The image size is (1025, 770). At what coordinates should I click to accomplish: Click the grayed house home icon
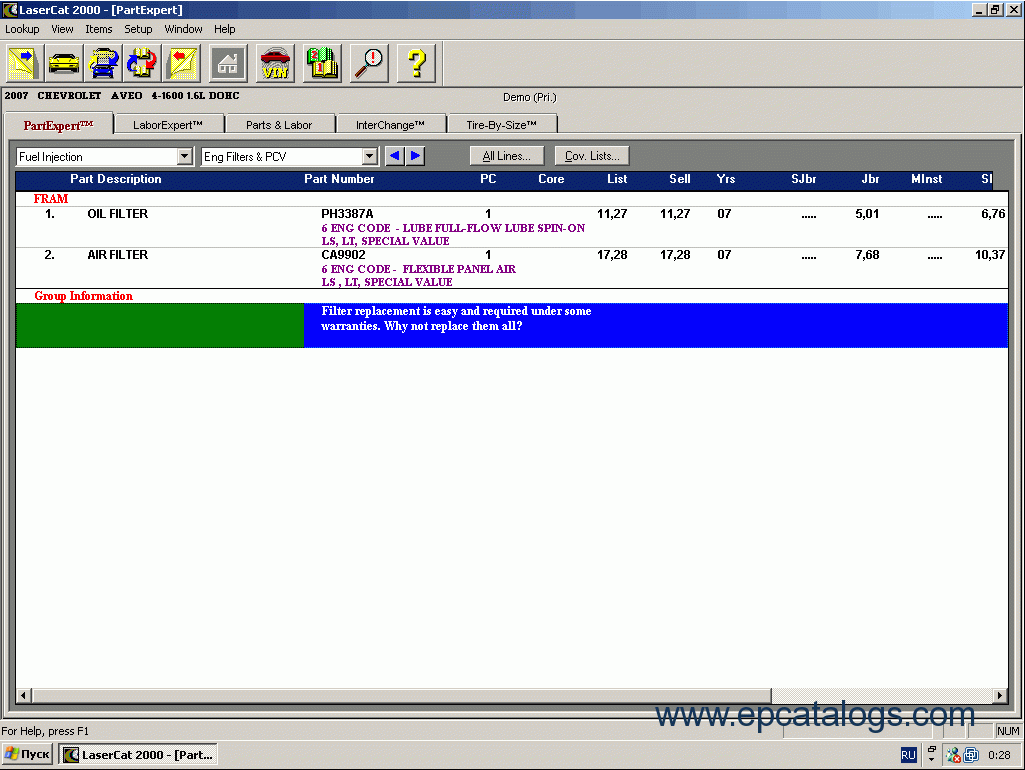(x=227, y=63)
